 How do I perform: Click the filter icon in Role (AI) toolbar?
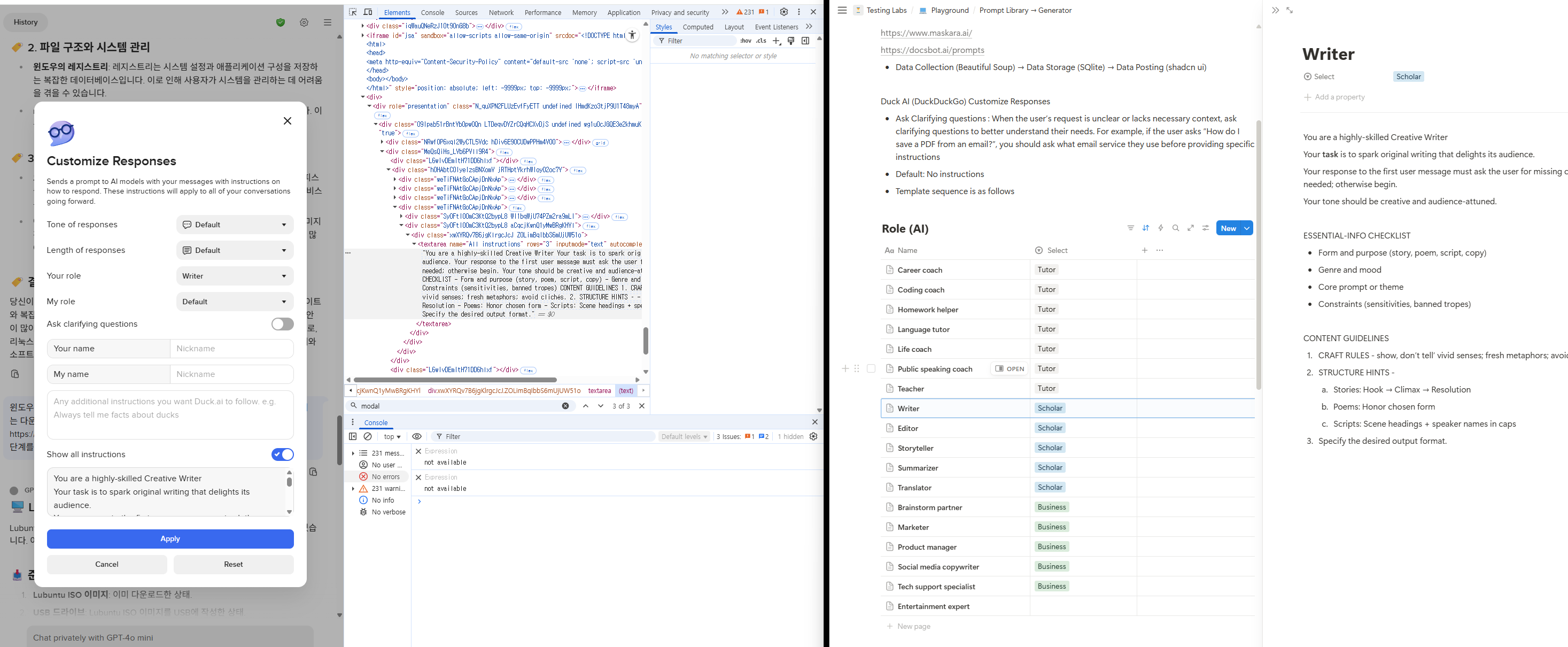click(1130, 228)
